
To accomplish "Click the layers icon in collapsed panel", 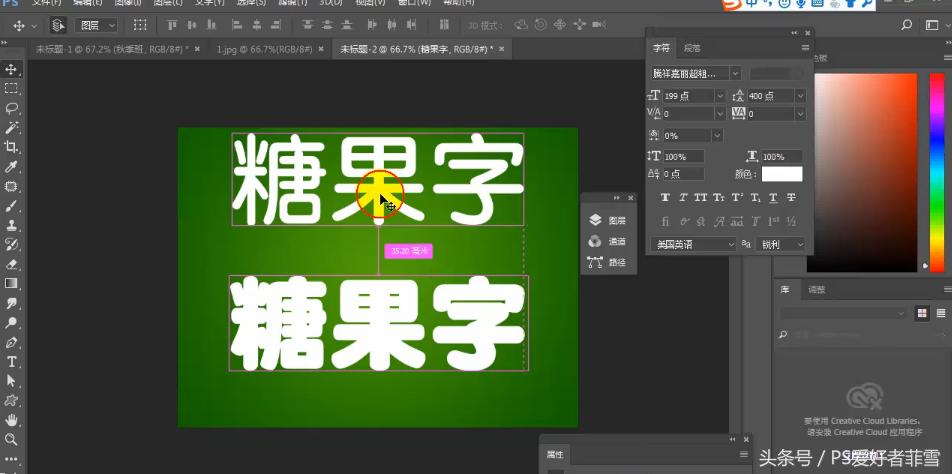I will (595, 220).
